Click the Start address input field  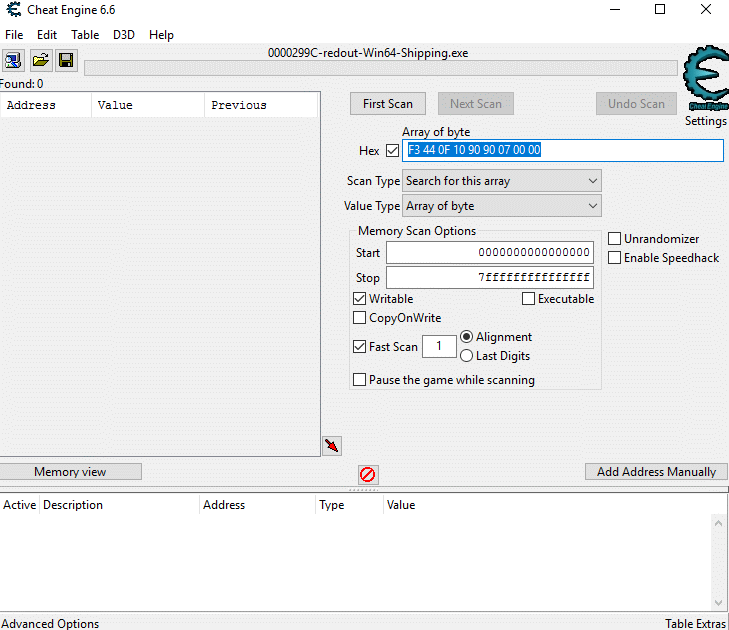489,253
